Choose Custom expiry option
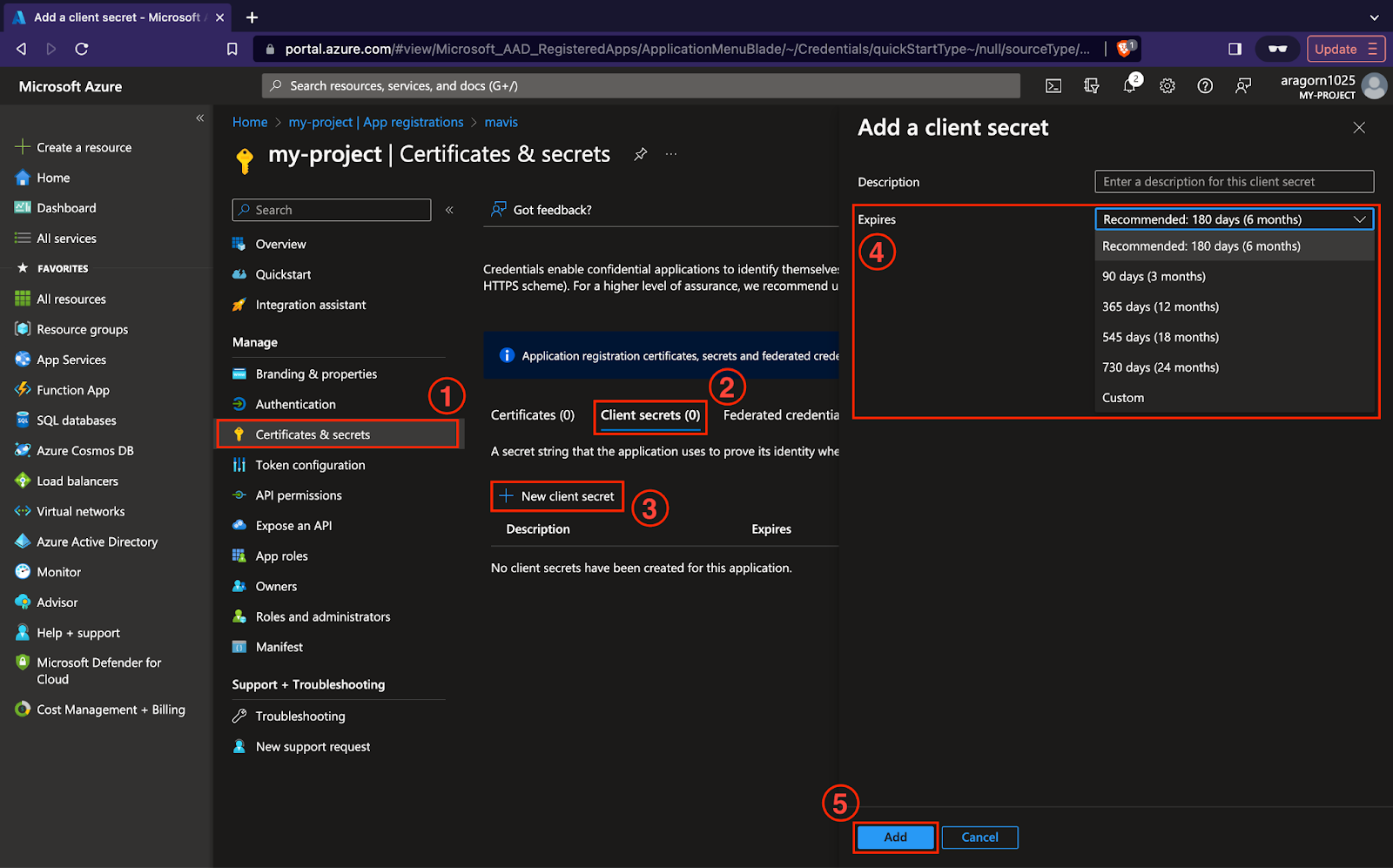 click(x=1234, y=398)
